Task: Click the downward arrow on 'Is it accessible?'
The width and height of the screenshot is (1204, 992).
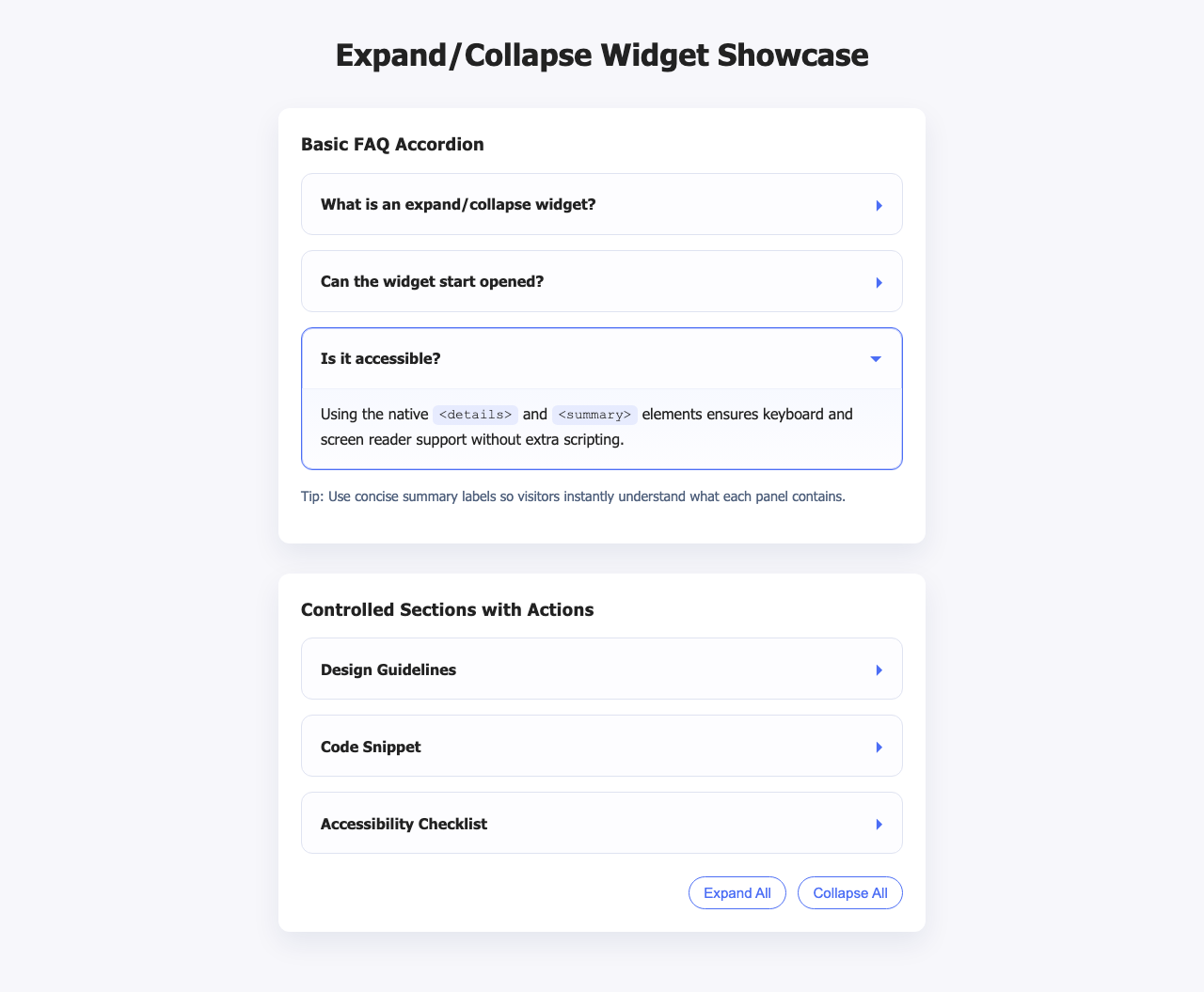Action: tap(875, 358)
